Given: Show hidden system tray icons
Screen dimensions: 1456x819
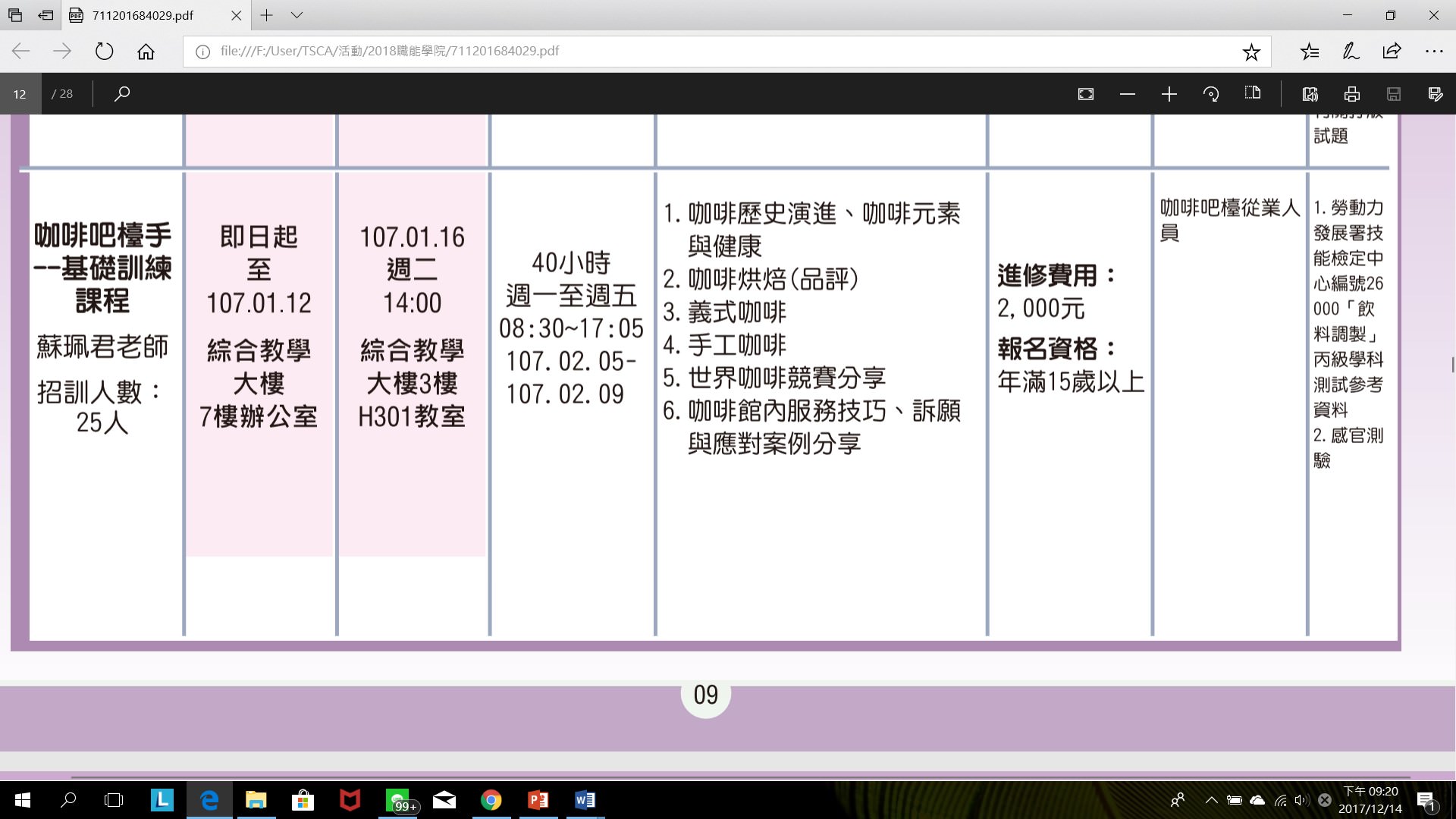Looking at the screenshot, I should tap(1211, 800).
